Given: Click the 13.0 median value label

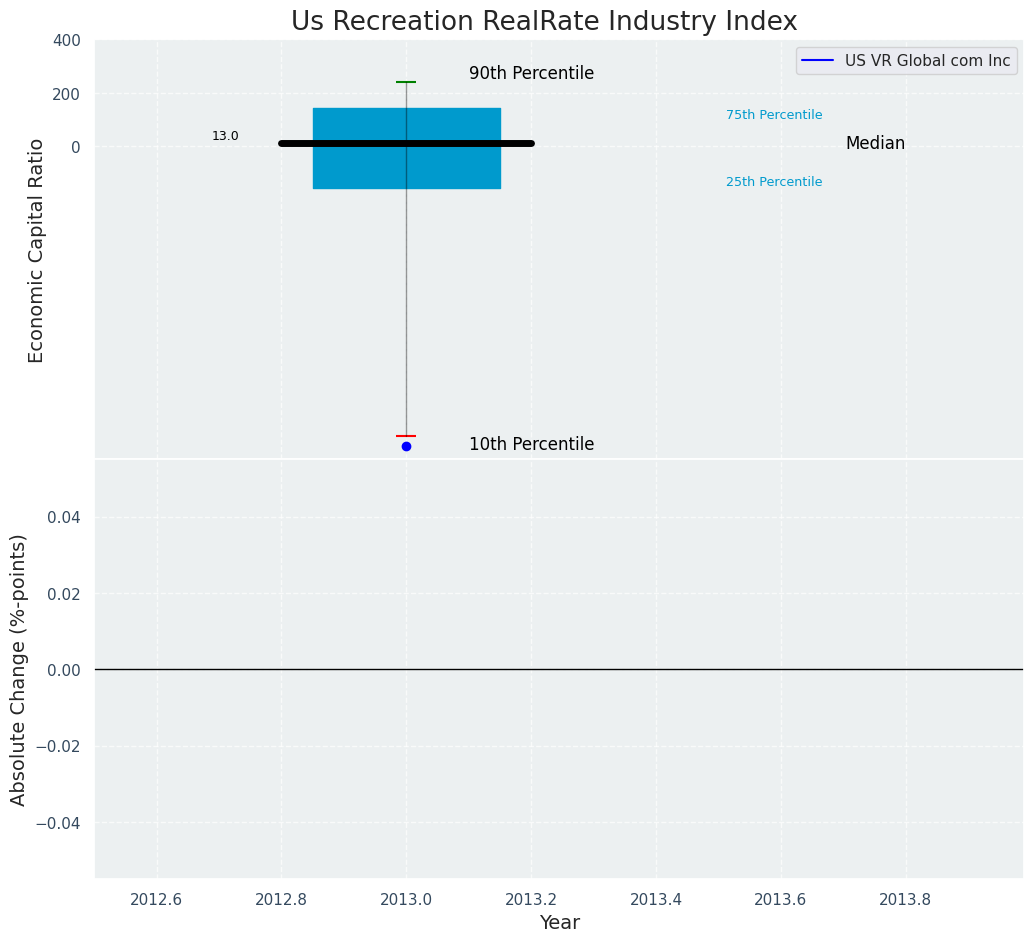Looking at the screenshot, I should click(x=225, y=136).
